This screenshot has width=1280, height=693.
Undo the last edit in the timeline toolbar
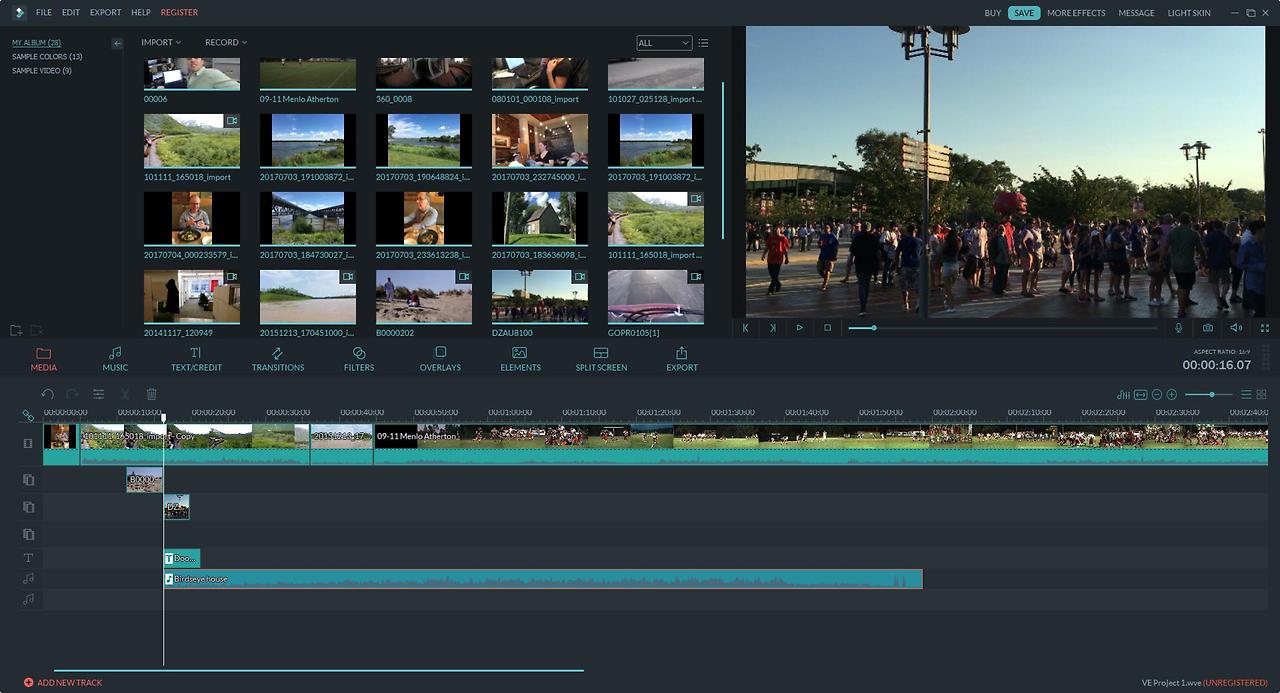pos(47,394)
